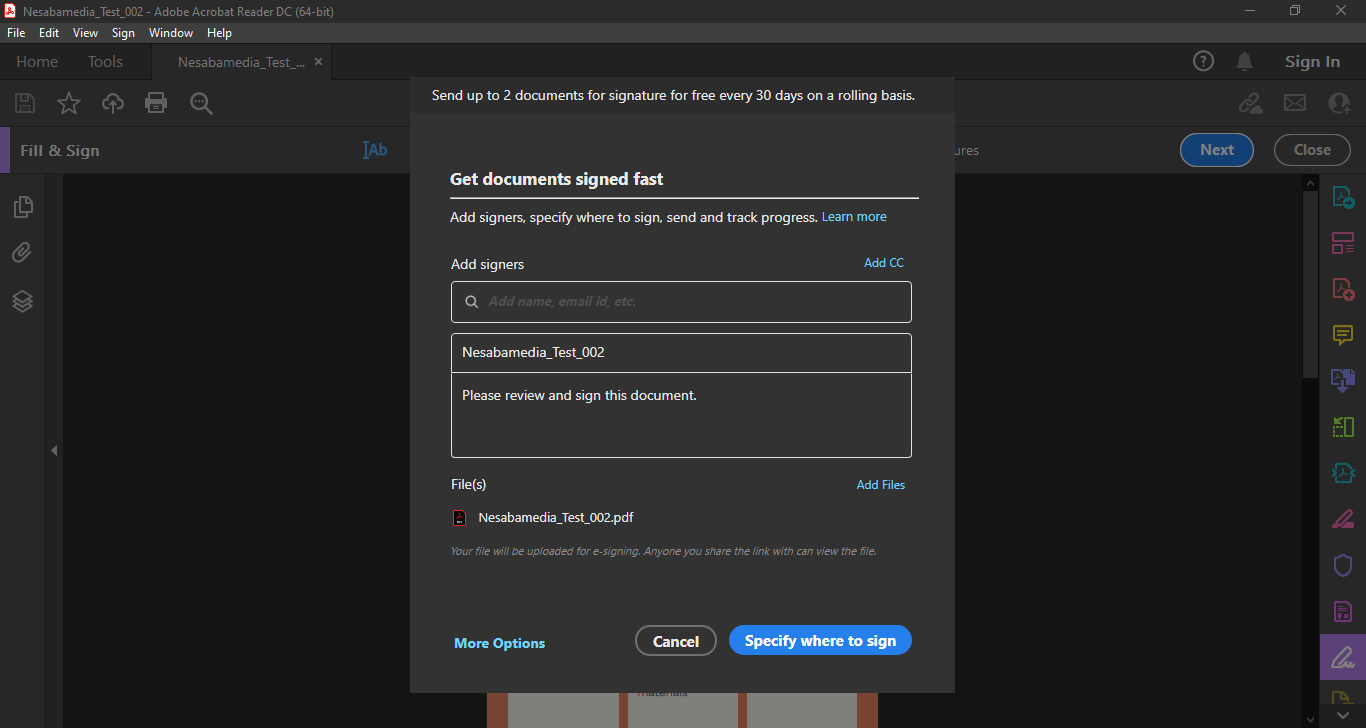
Task: Cancel the signature request dialog
Action: [676, 641]
